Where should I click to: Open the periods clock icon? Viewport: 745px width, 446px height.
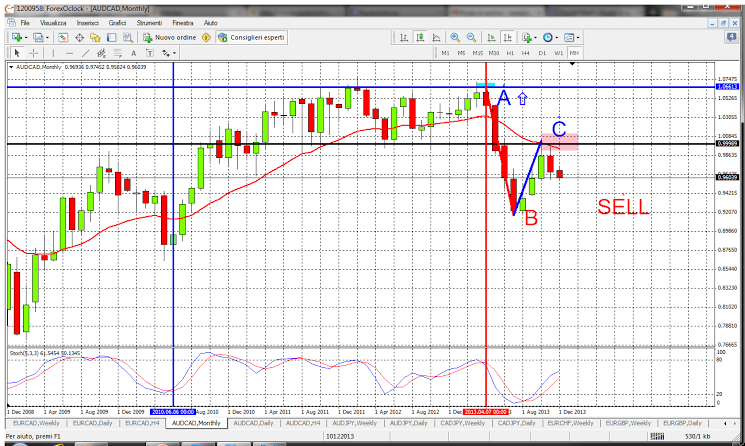[547, 37]
